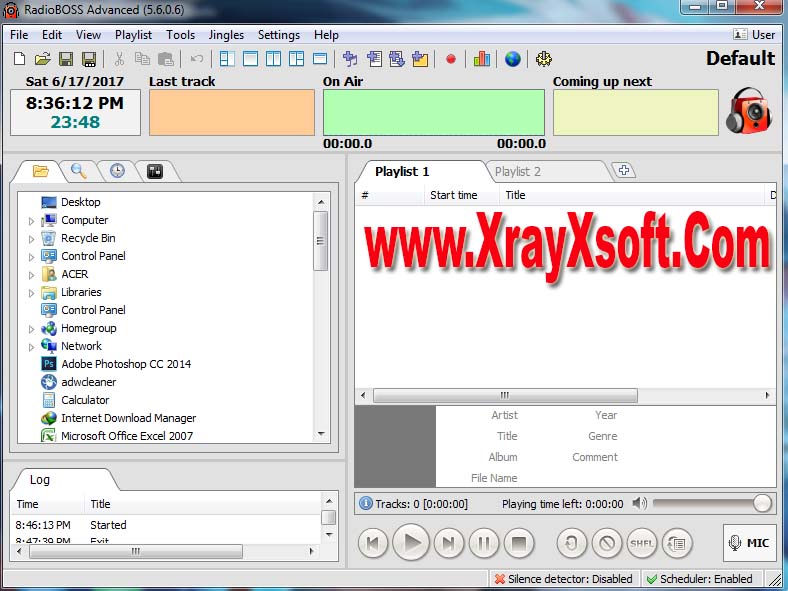788x591 pixels.
Task: Select the second window layout icon
Action: [x=250, y=59]
